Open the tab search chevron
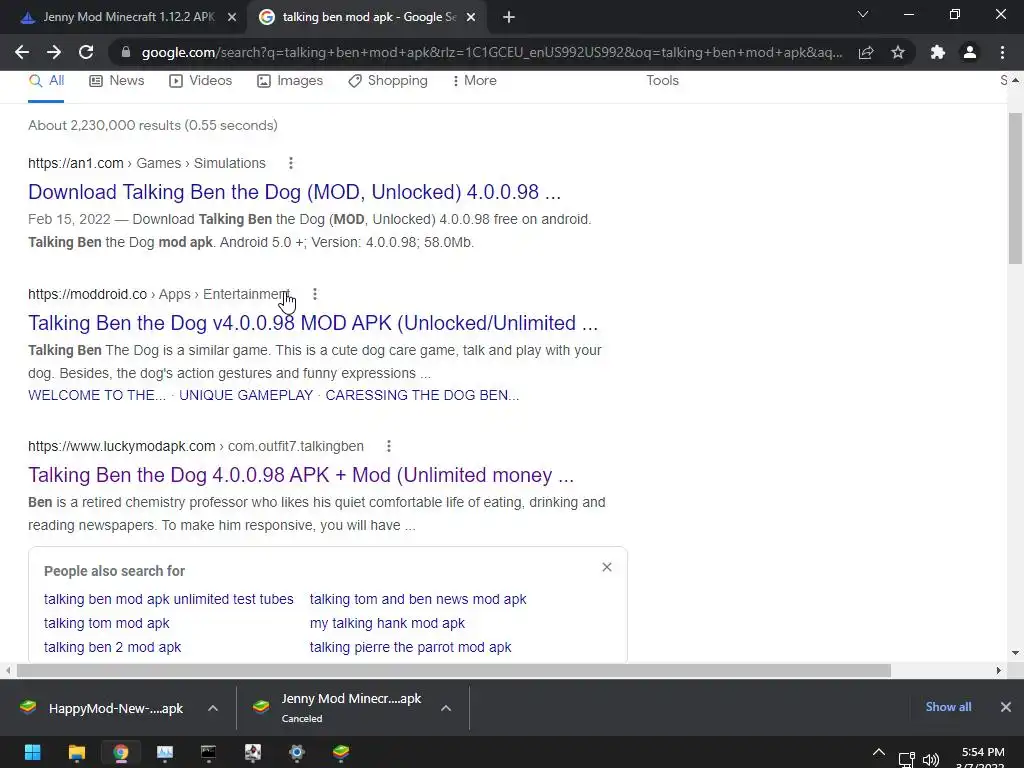The image size is (1024, 768). click(863, 14)
